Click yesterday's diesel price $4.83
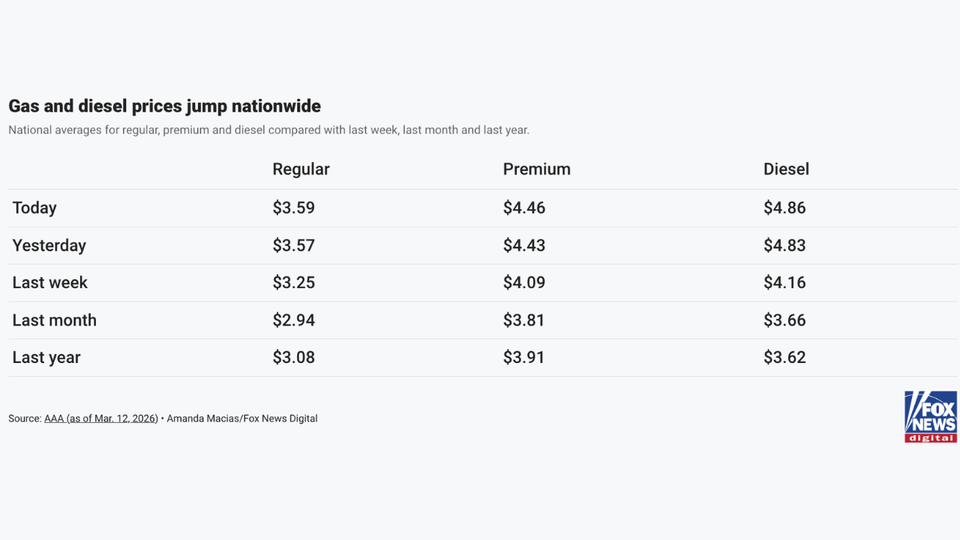Image resolution: width=960 pixels, height=540 pixels. (784, 245)
